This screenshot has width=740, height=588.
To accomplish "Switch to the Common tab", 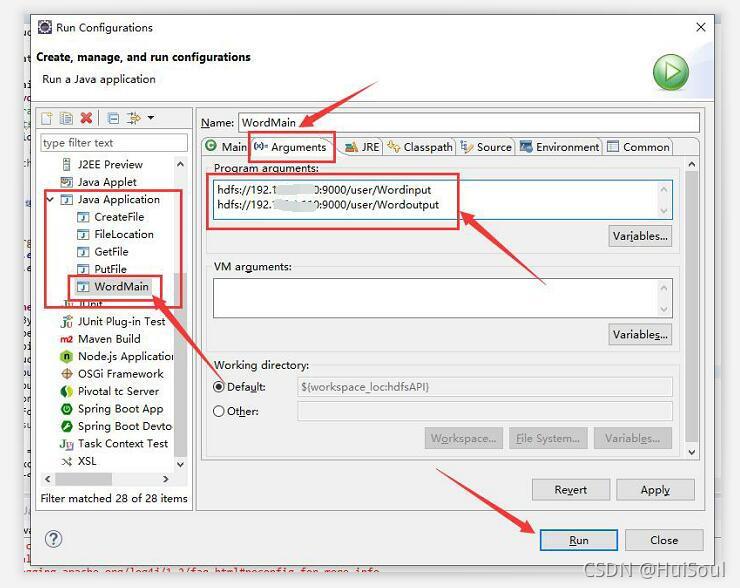I will point(639,147).
